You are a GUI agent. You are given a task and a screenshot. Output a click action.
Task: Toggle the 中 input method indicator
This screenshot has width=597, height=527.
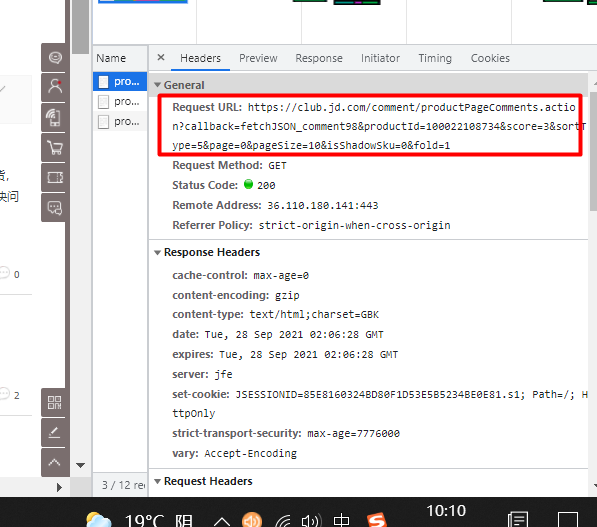pyautogui.click(x=341, y=520)
